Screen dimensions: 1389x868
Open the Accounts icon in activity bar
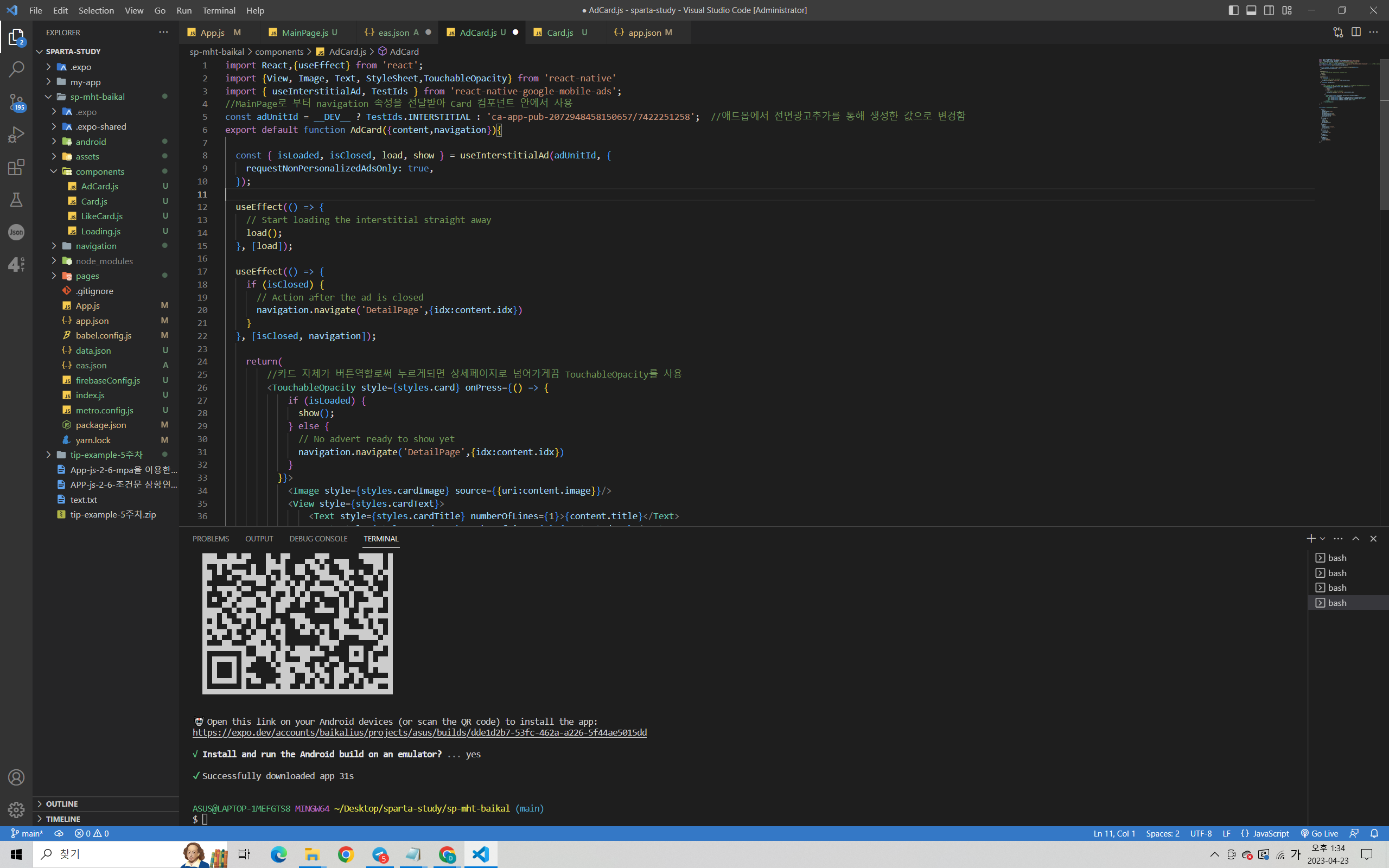[x=16, y=777]
